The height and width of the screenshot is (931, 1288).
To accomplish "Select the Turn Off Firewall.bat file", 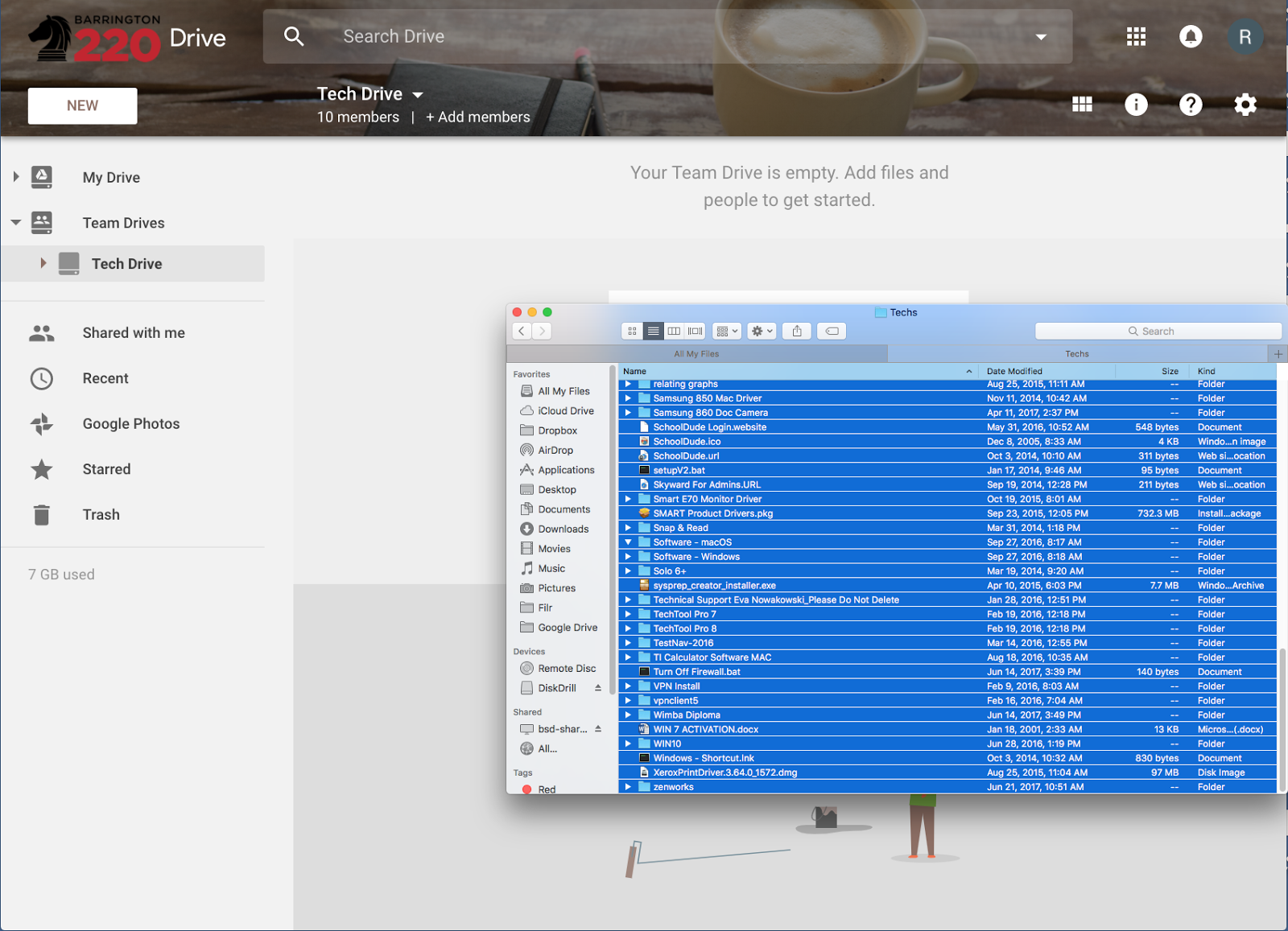I will click(x=947, y=672).
